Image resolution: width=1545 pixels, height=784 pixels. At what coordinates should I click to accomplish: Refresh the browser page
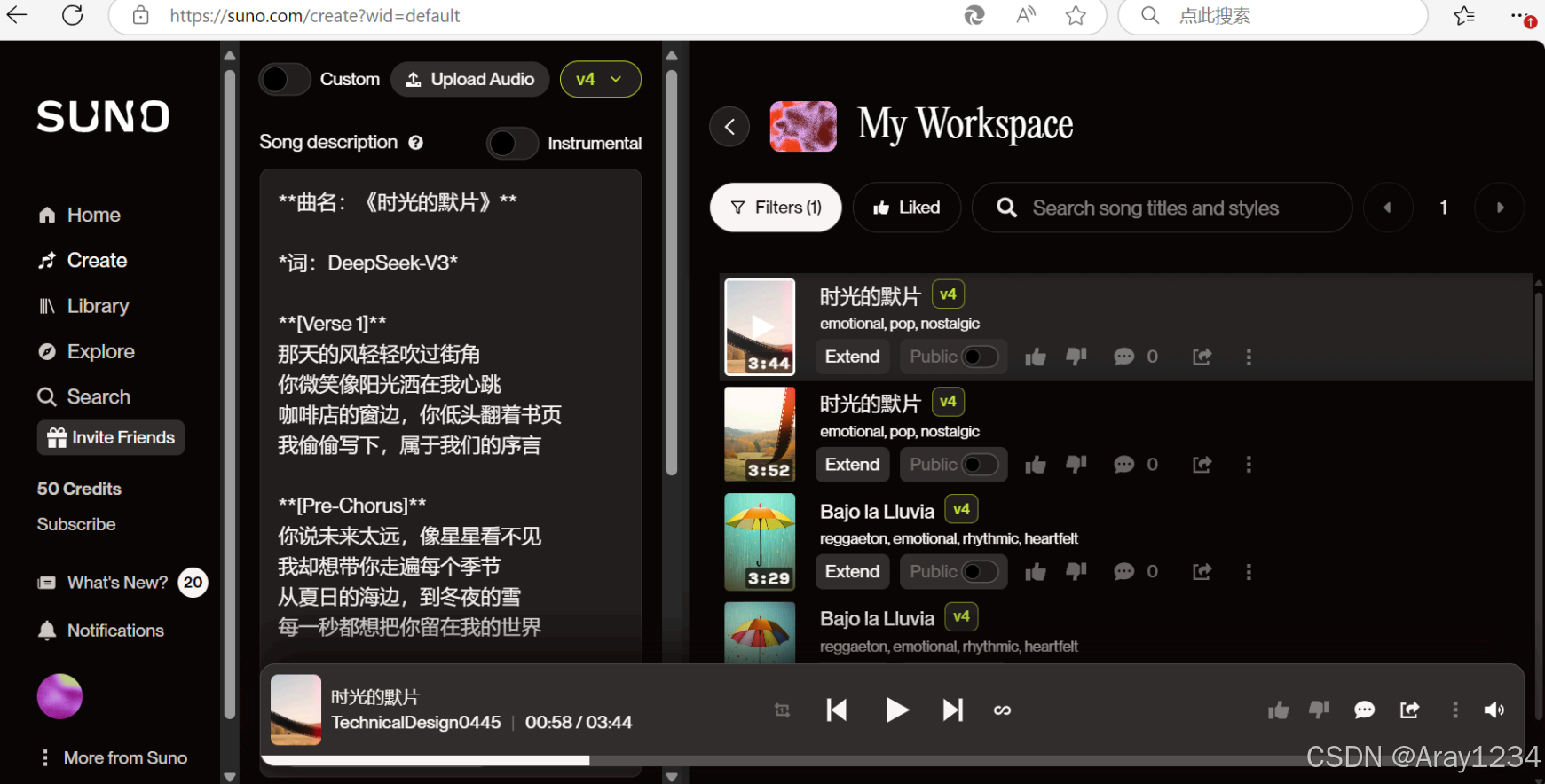(x=73, y=15)
